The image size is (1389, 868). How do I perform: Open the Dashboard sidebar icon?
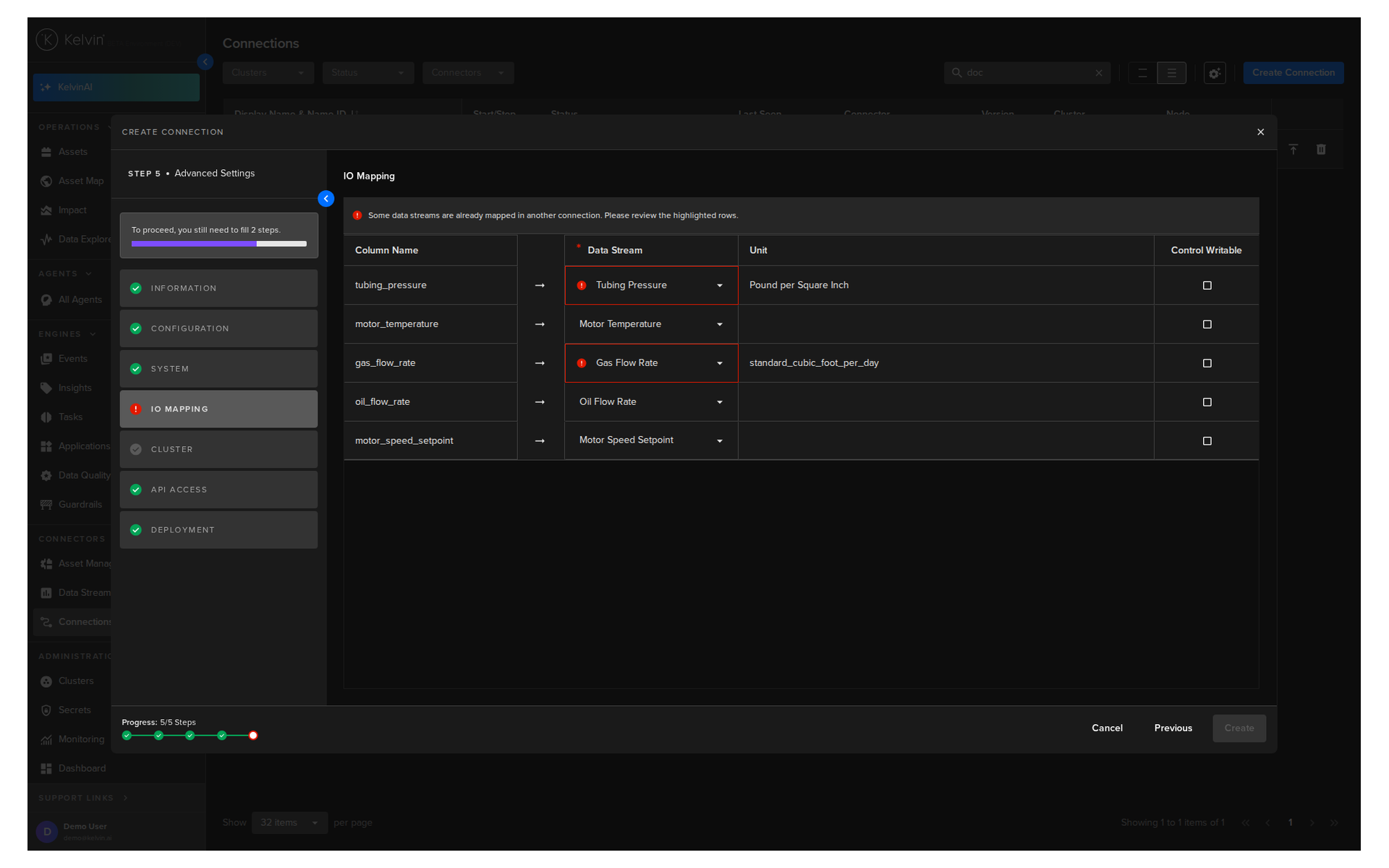coord(46,769)
